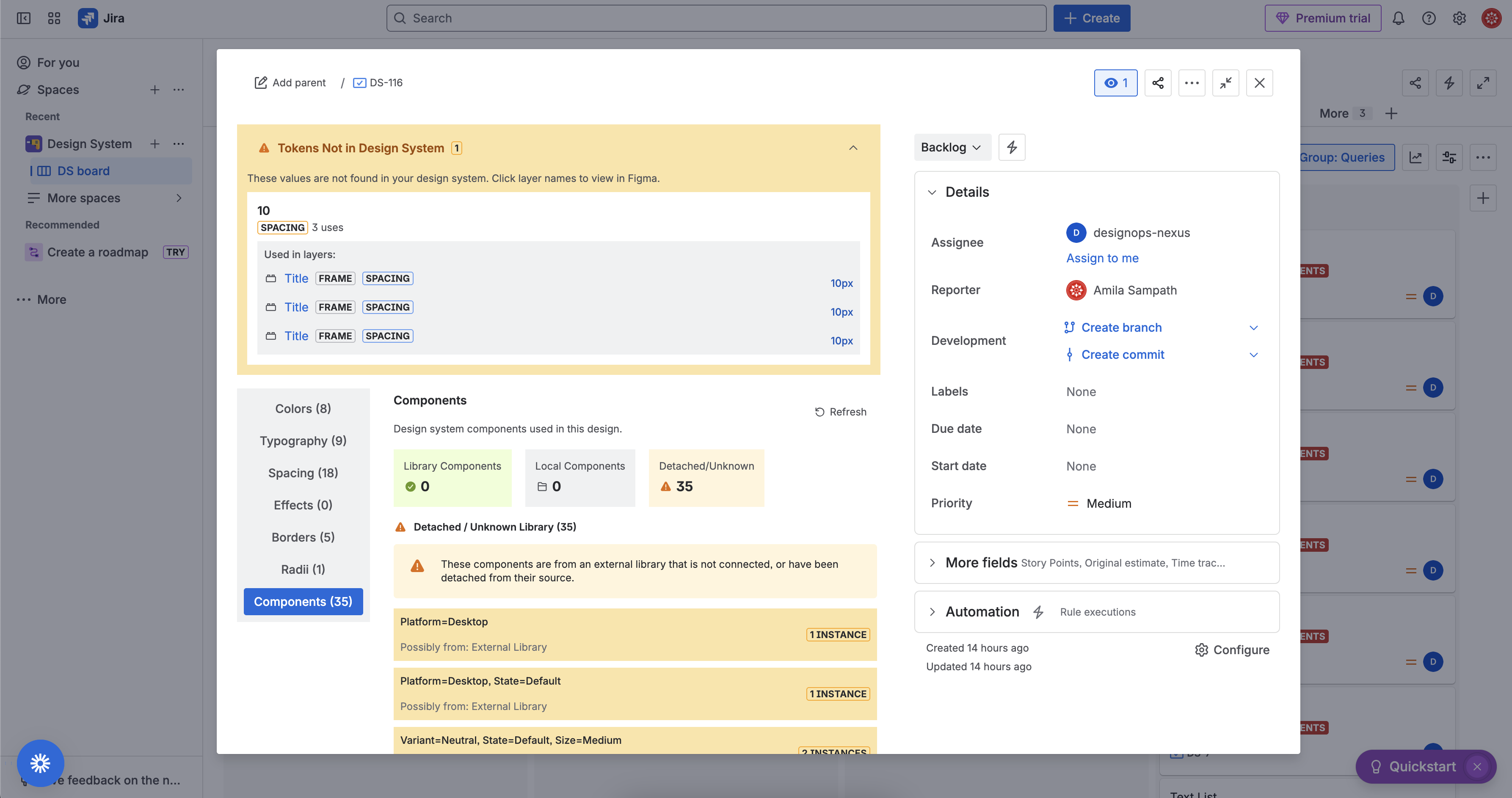Open the Backlog status dropdown
The image size is (1512, 798).
pos(951,147)
